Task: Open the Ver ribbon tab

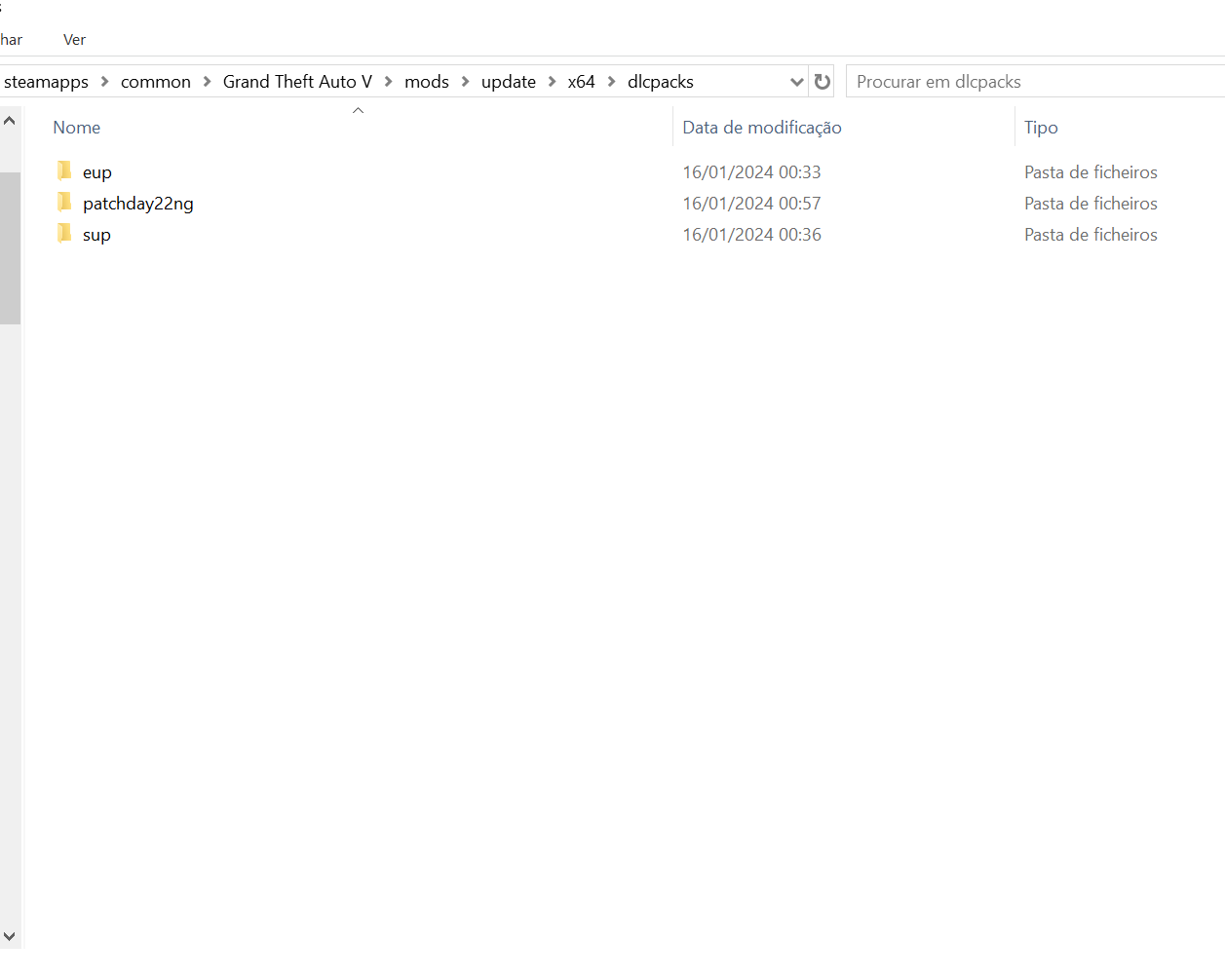Action: pyautogui.click(x=74, y=40)
